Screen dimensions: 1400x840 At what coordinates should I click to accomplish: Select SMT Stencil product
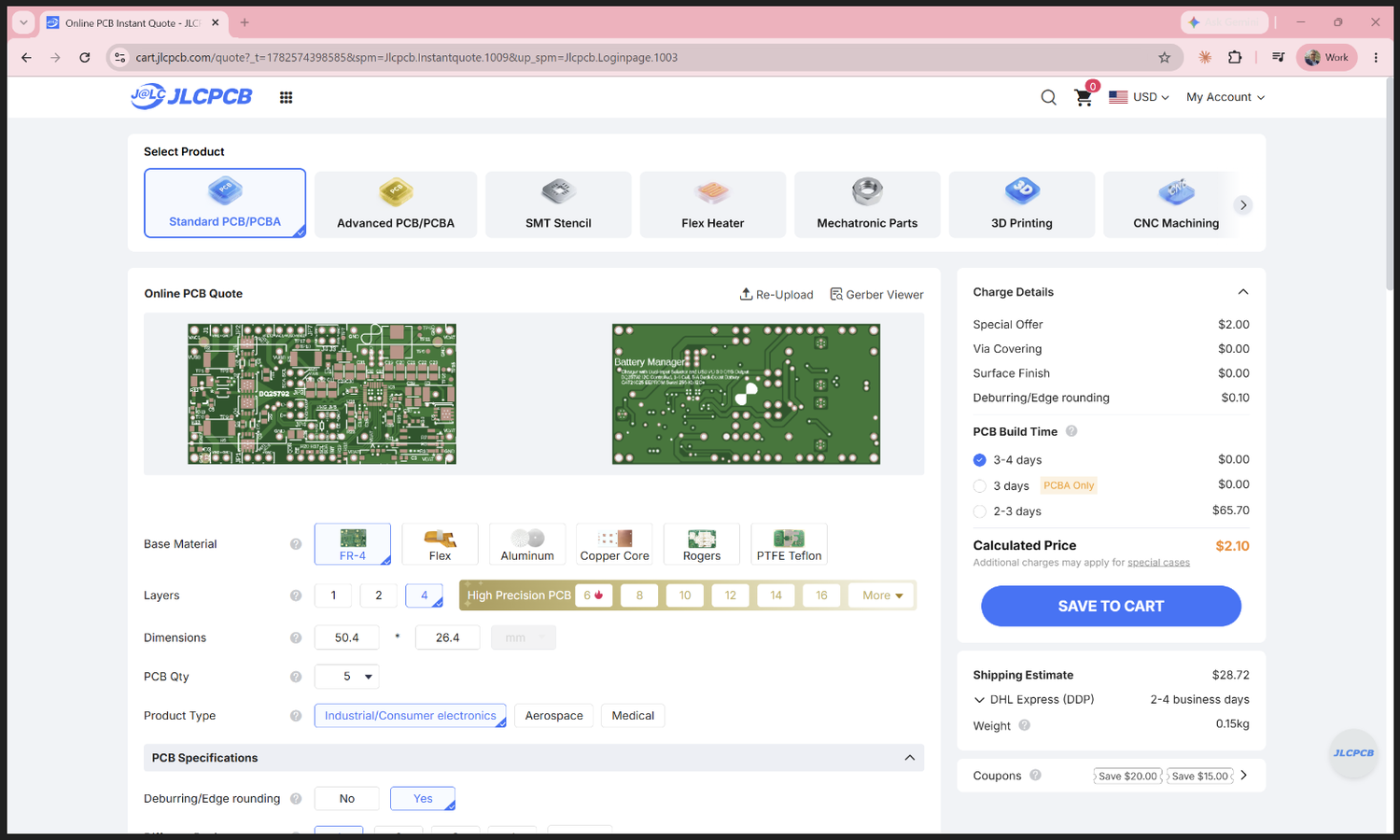pyautogui.click(x=558, y=204)
